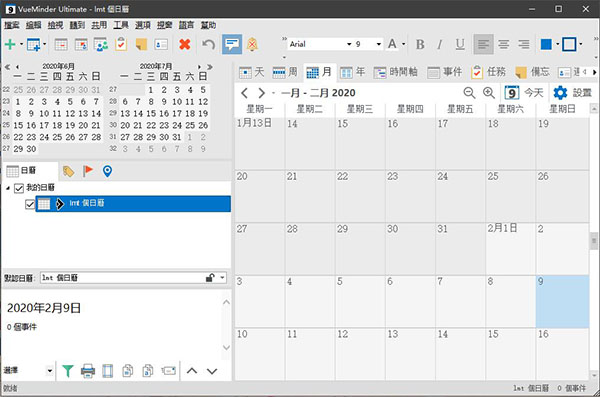Open the default calendar combo box dropdown
Screen dimensions: 600x397
pyautogui.click(x=222, y=278)
